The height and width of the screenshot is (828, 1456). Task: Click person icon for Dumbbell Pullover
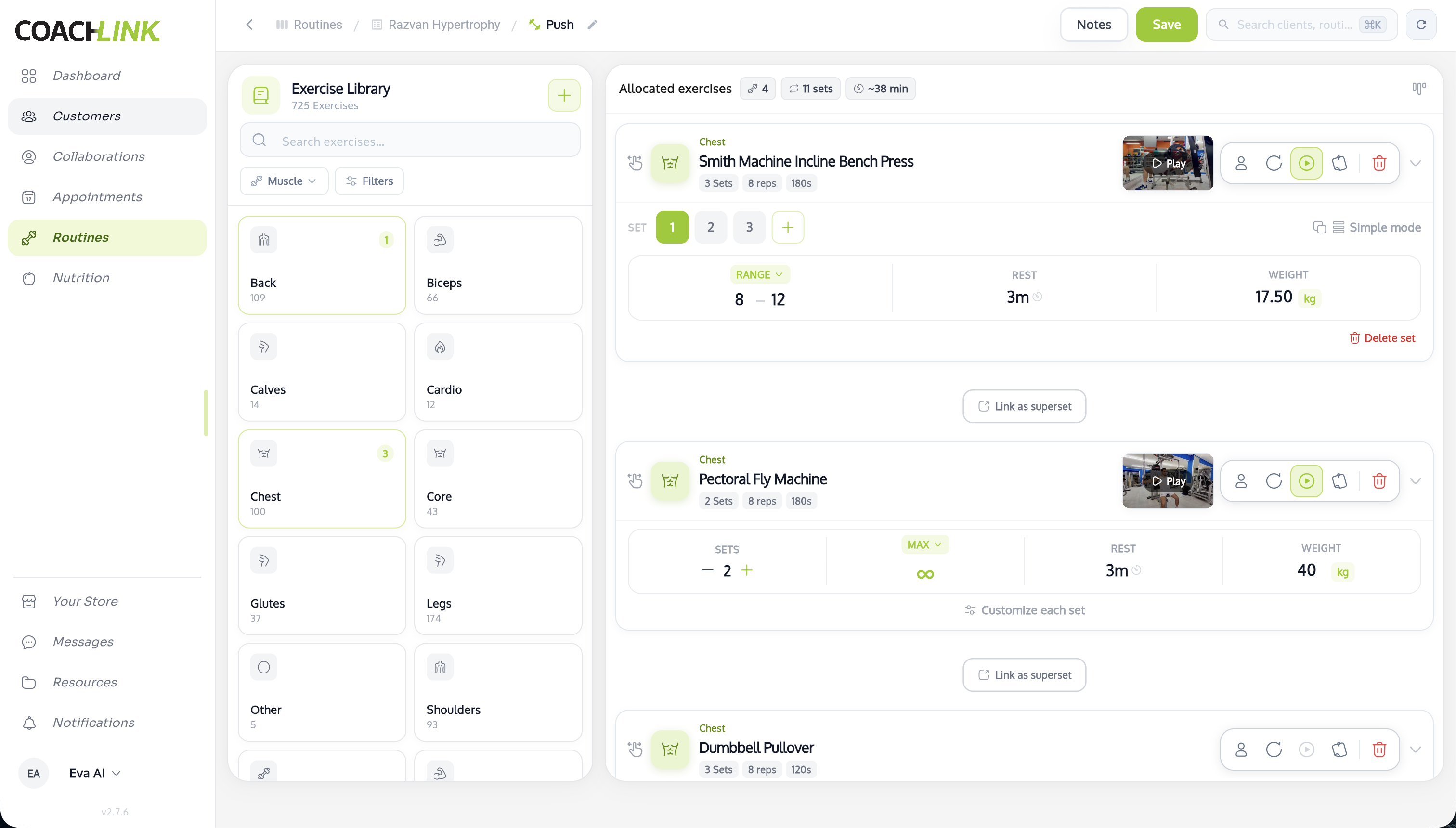(1241, 750)
